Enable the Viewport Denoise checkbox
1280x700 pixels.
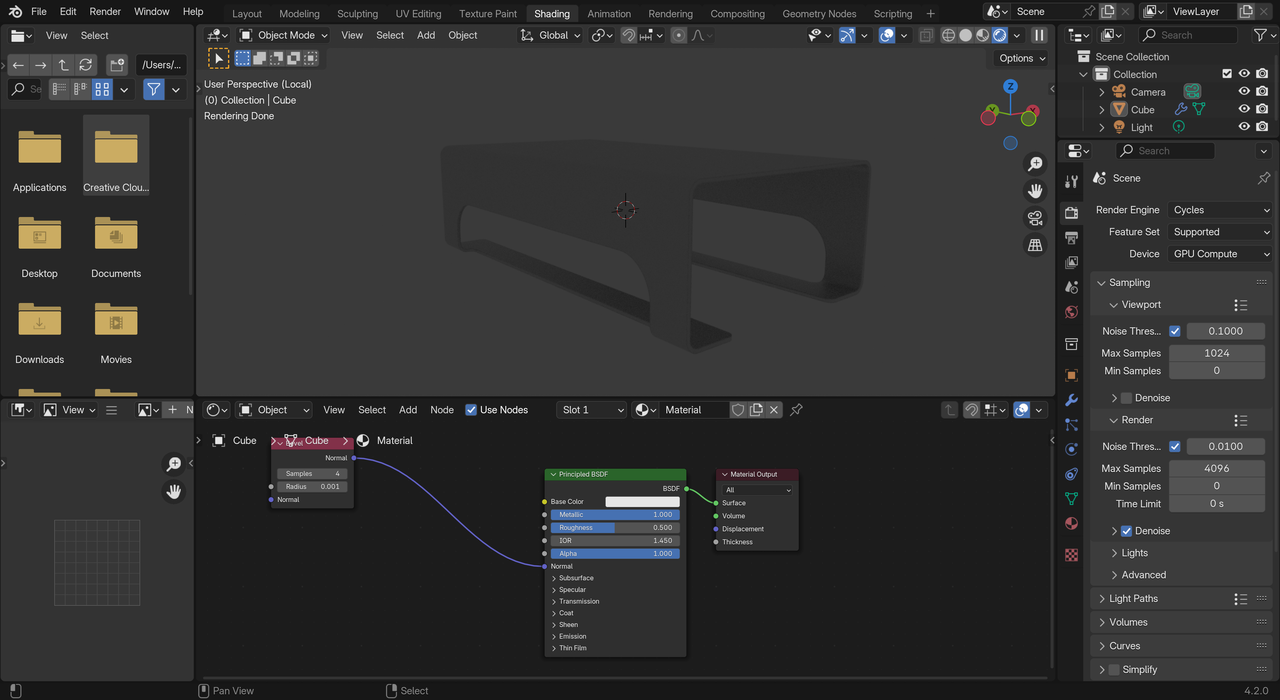[1127, 398]
